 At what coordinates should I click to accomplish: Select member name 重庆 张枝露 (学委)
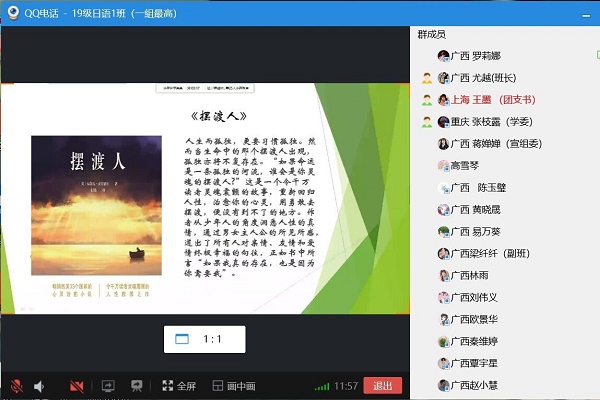point(492,122)
